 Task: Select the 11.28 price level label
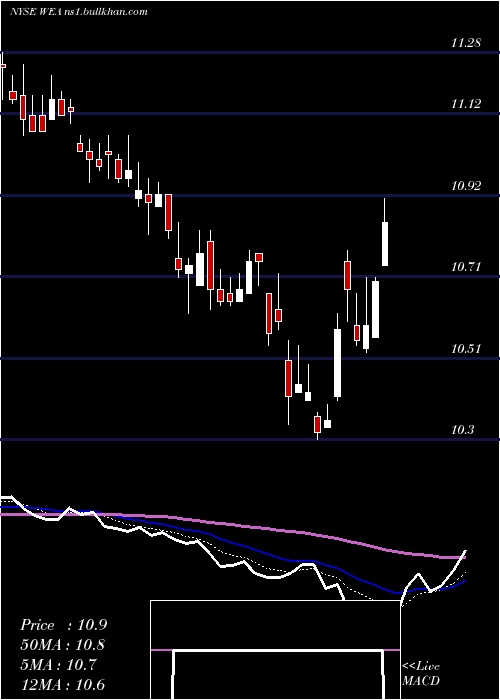coord(466,43)
